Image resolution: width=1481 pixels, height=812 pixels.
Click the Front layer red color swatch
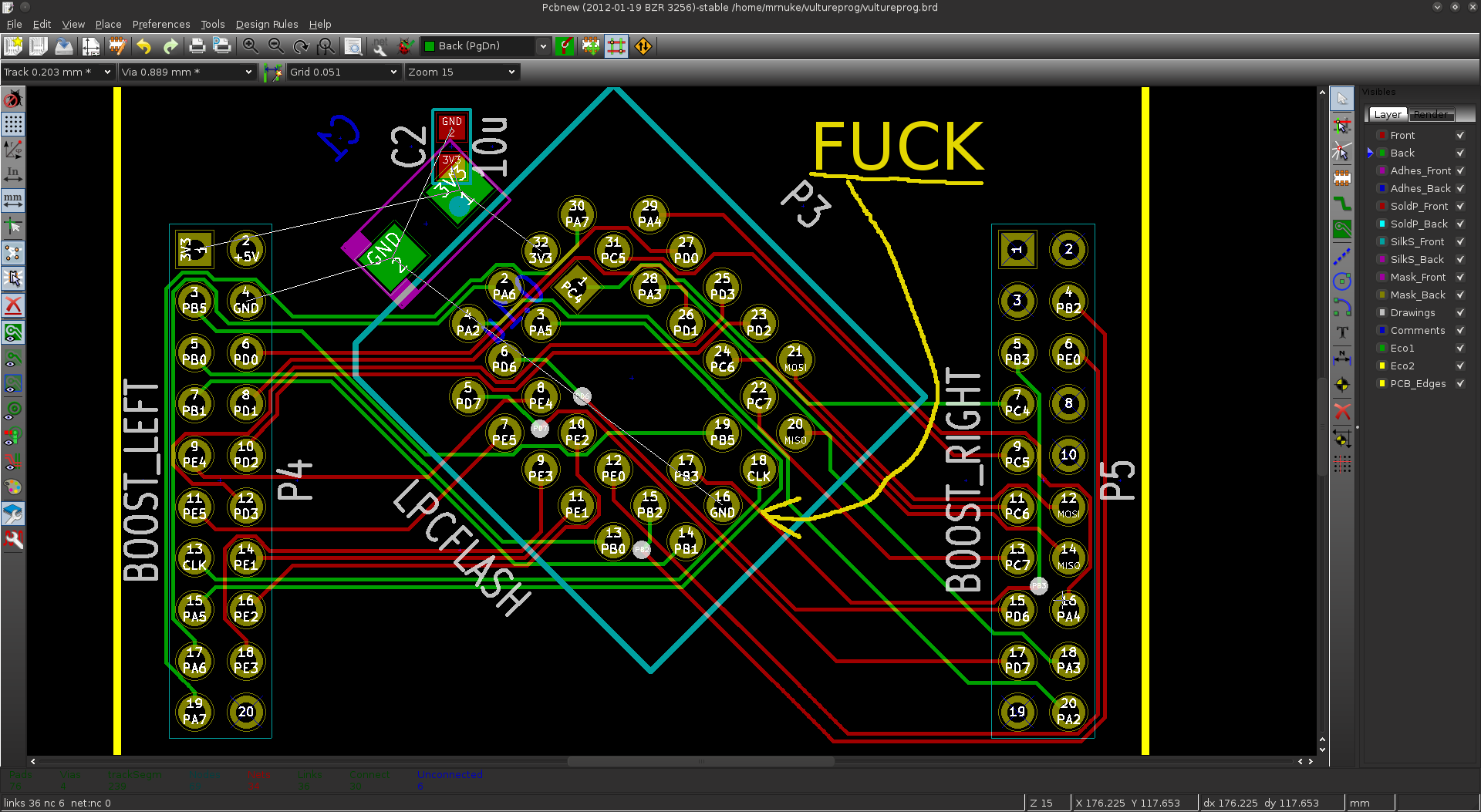pos(1382,135)
